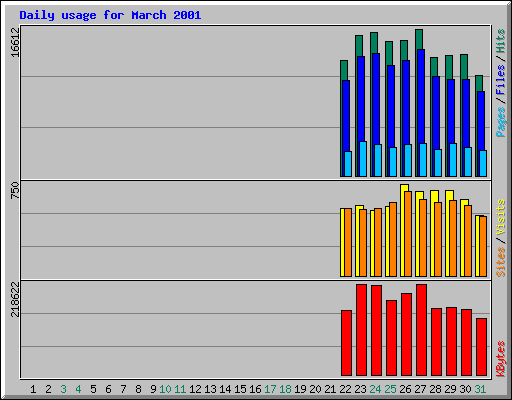512x400 pixels.
Task: Click the 16612 hits axis value
Action: (x=15, y=42)
